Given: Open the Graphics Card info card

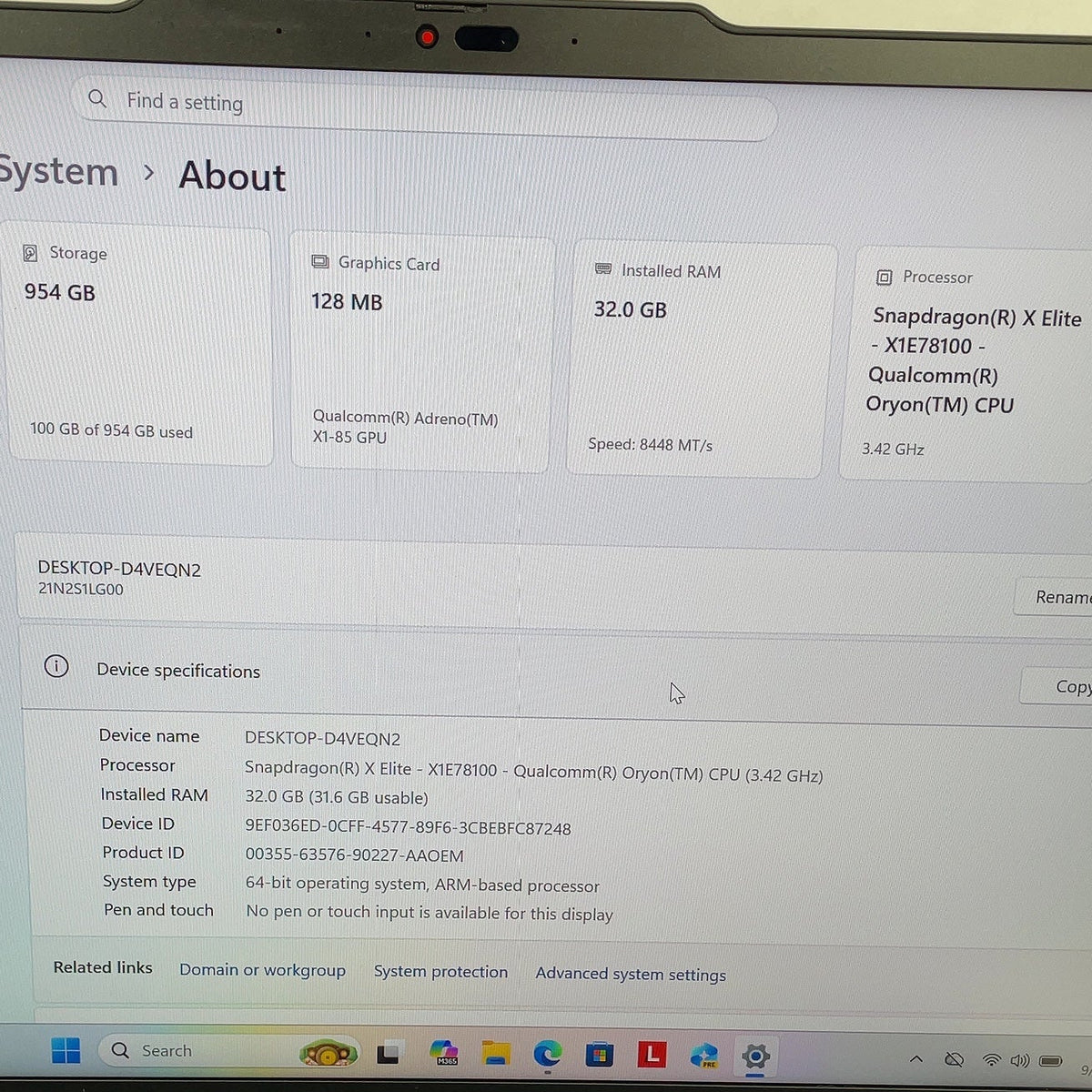Looking at the screenshot, I should click(x=421, y=354).
